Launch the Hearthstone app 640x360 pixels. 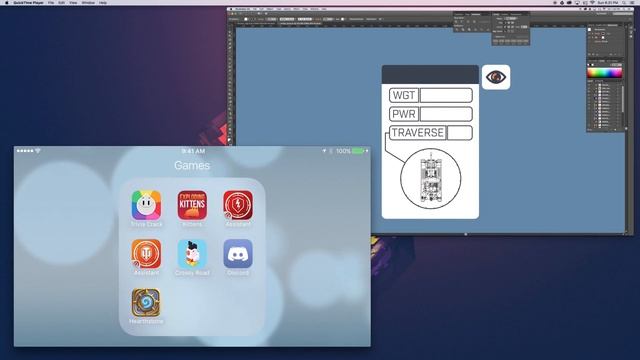point(146,303)
